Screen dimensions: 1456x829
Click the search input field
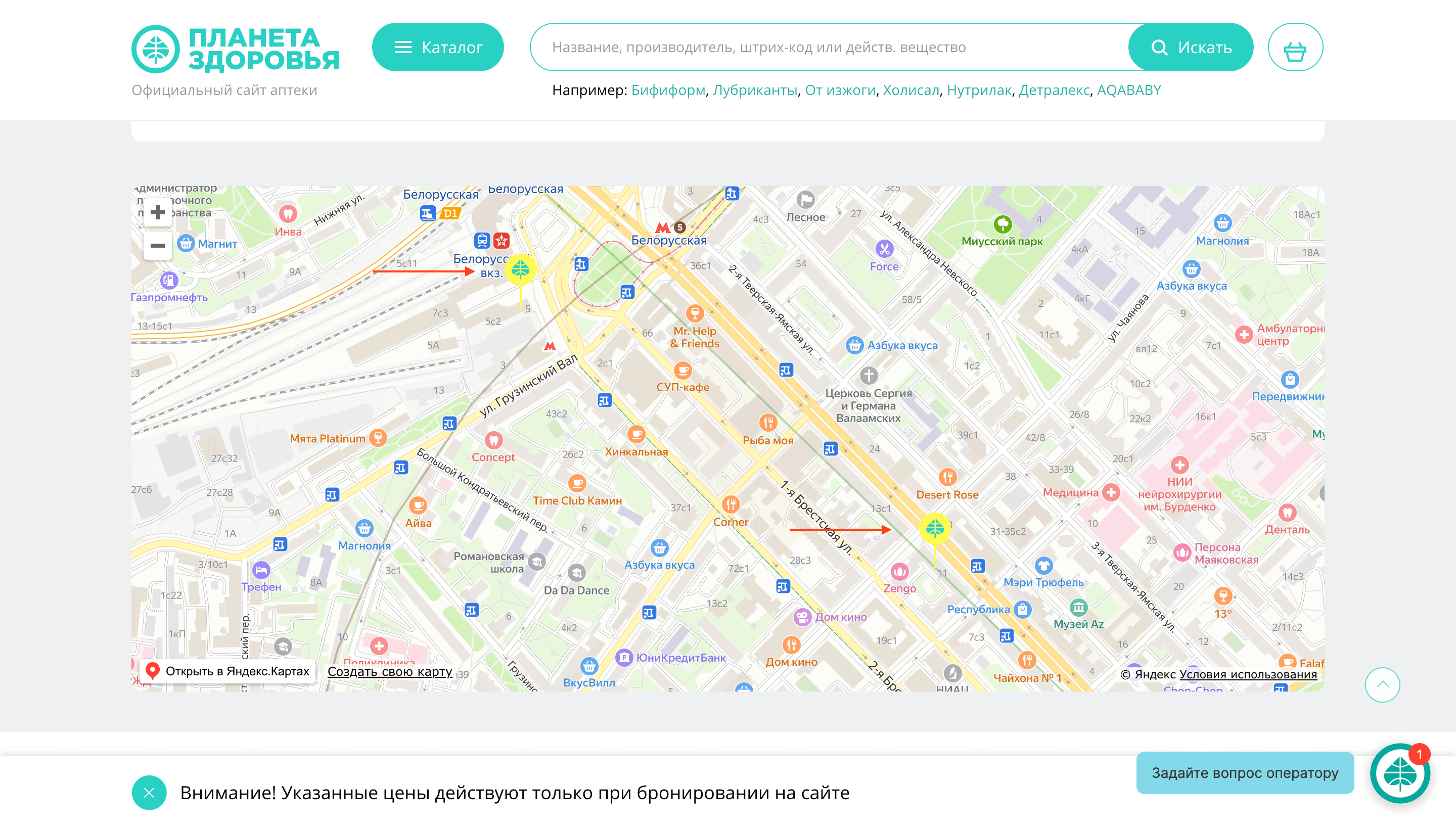(x=829, y=47)
